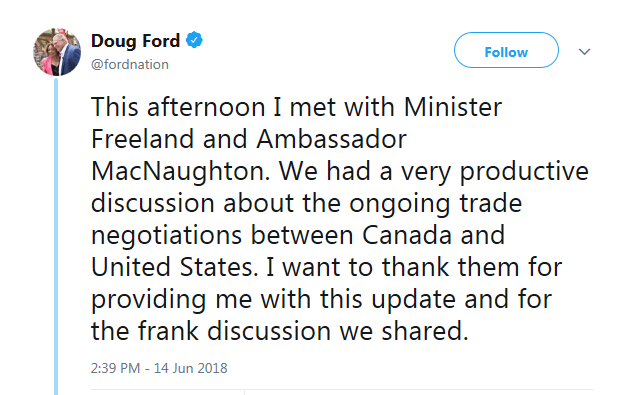This screenshot has width=623, height=395.
Task: Click the words frank discussion in the tweet
Action: pyautogui.click(x=234, y=331)
